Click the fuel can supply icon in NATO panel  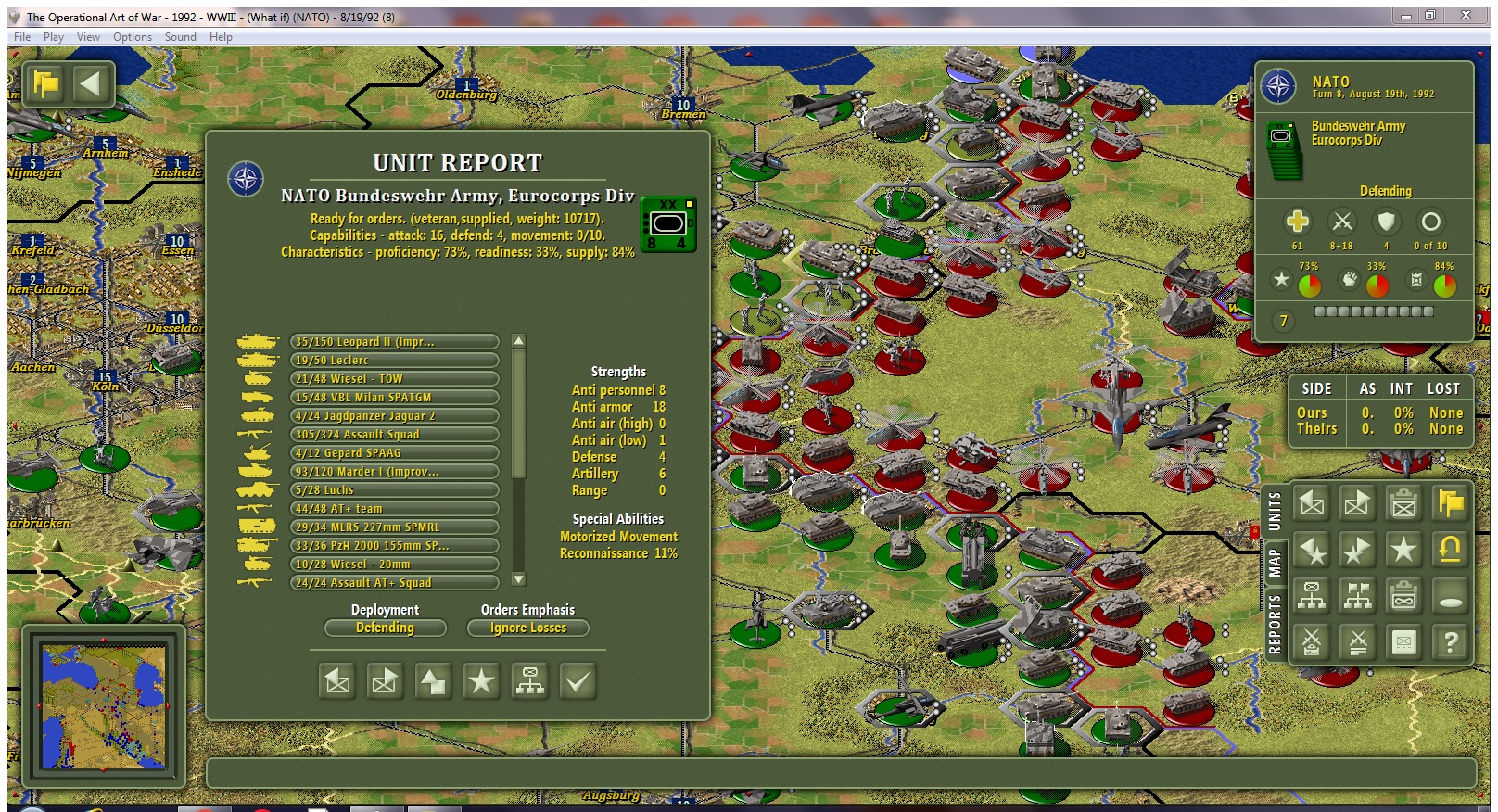[x=1416, y=279]
